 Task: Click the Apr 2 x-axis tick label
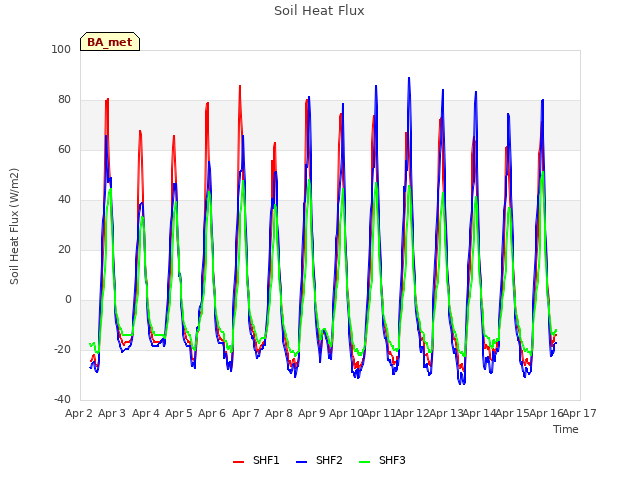tap(79, 413)
